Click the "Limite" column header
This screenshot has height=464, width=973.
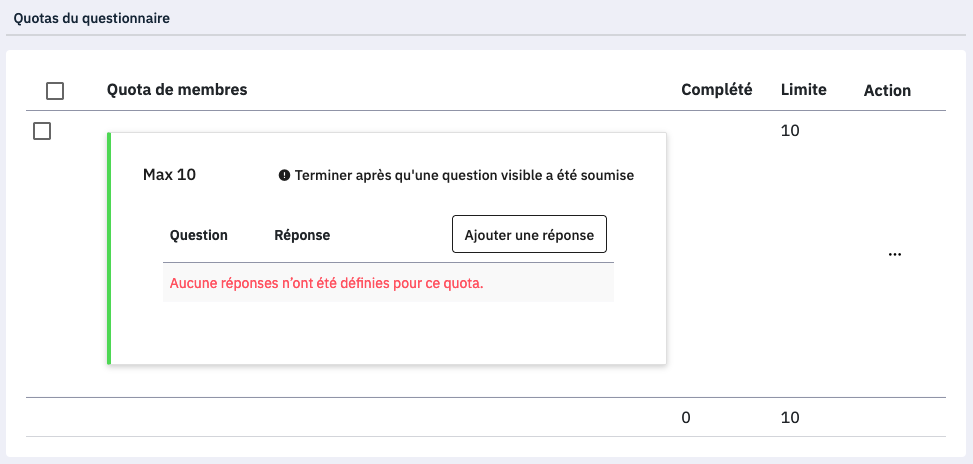(x=803, y=89)
